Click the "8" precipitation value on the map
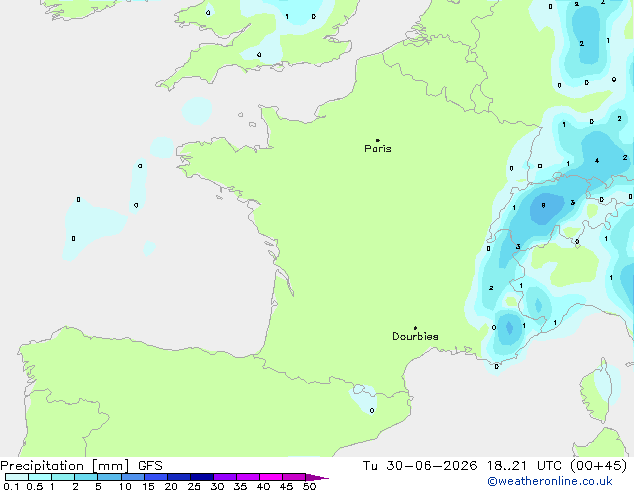634x490 pixels. (x=543, y=206)
